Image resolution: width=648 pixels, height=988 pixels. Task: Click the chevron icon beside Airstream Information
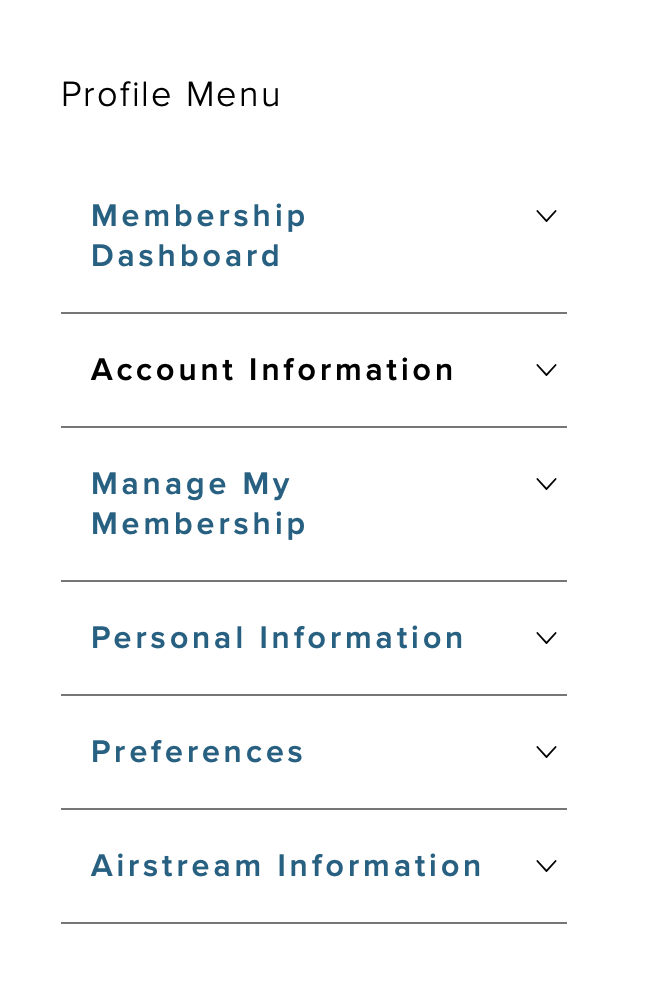546,866
